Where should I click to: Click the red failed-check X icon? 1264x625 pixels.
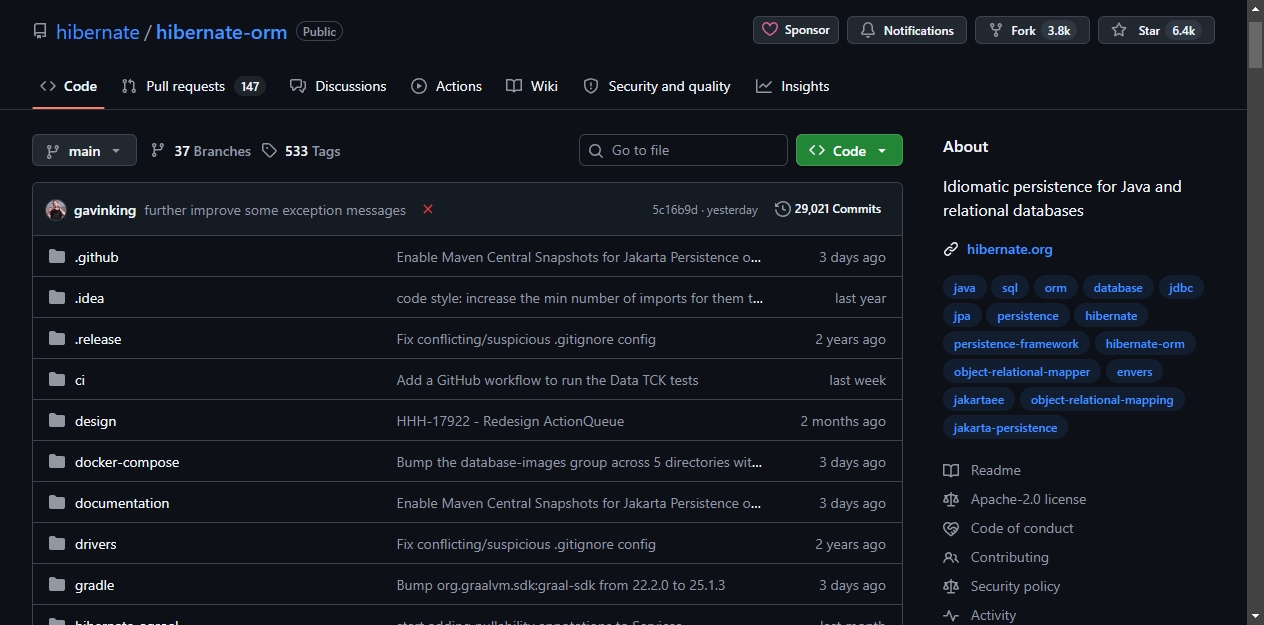click(428, 209)
